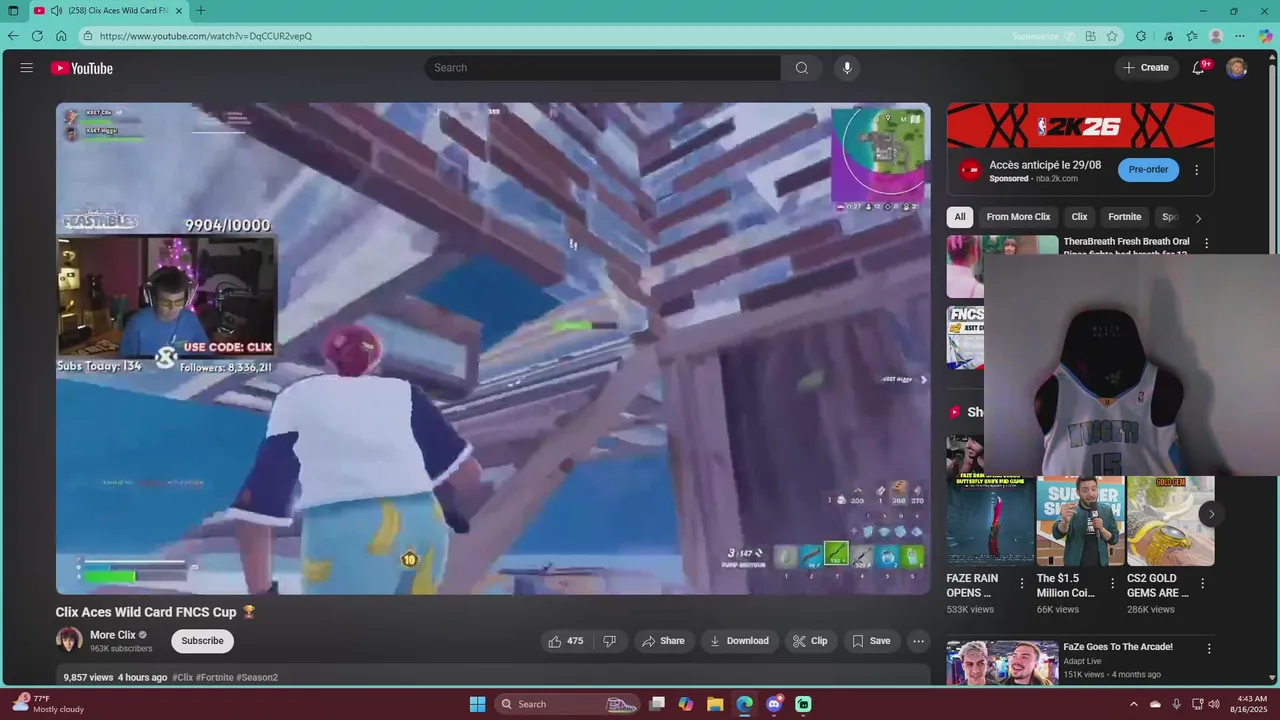Show next Shorts with right arrow
This screenshot has width=1280, height=720.
[1211, 514]
